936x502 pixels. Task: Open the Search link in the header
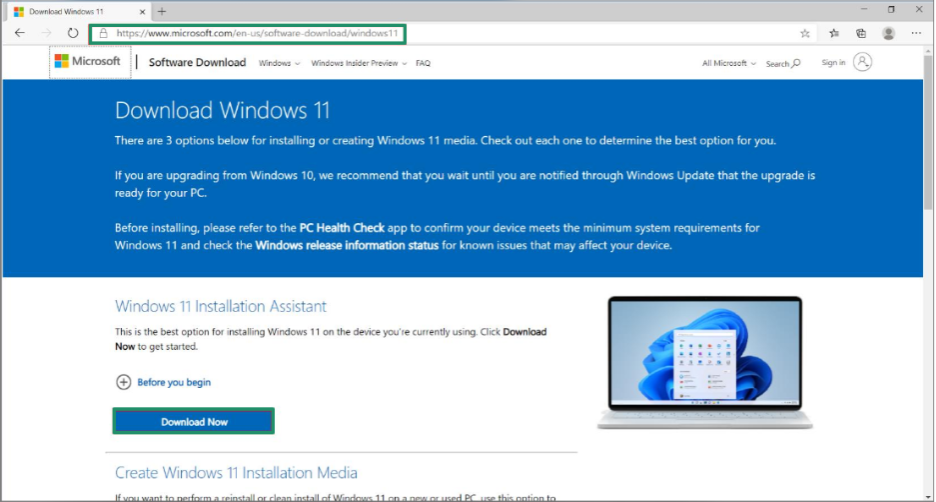pos(782,63)
